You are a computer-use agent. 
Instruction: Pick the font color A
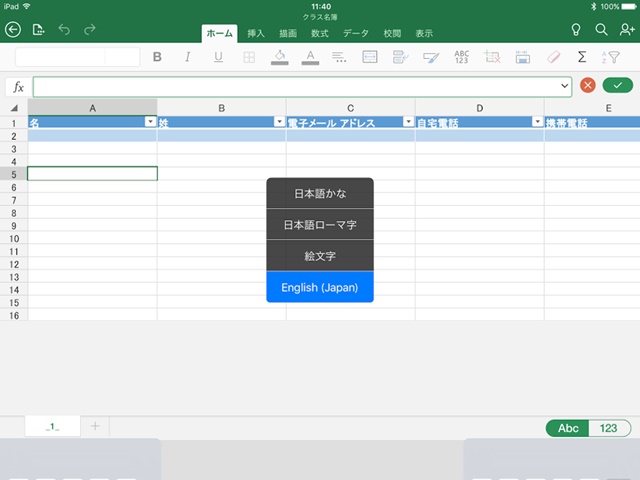(x=310, y=57)
